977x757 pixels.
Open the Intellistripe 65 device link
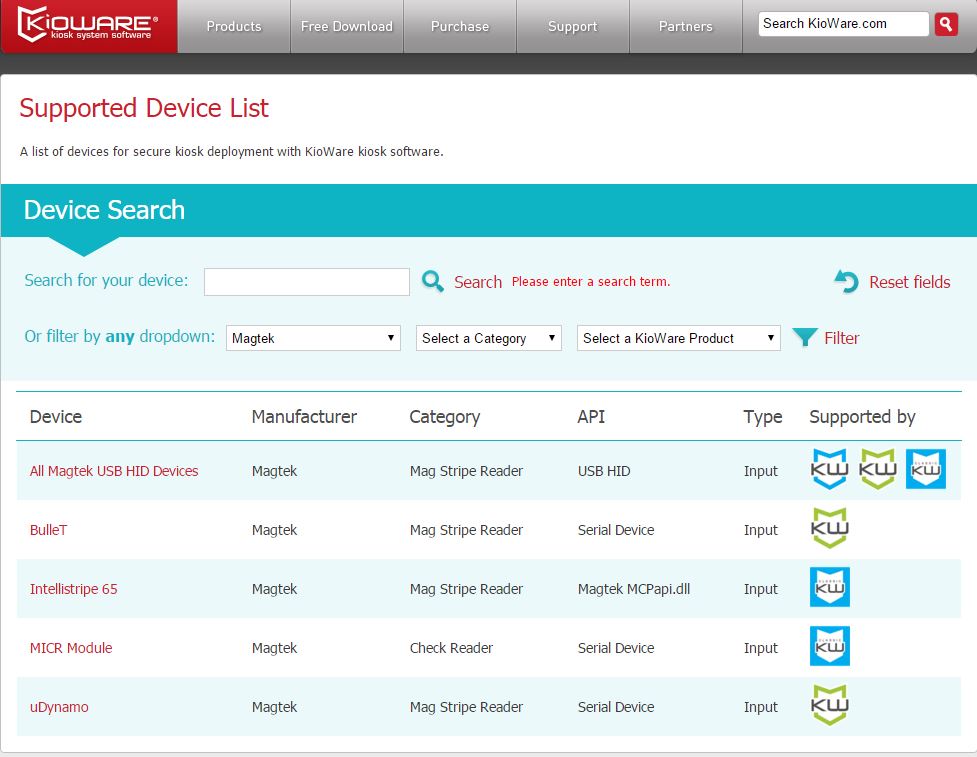point(74,589)
